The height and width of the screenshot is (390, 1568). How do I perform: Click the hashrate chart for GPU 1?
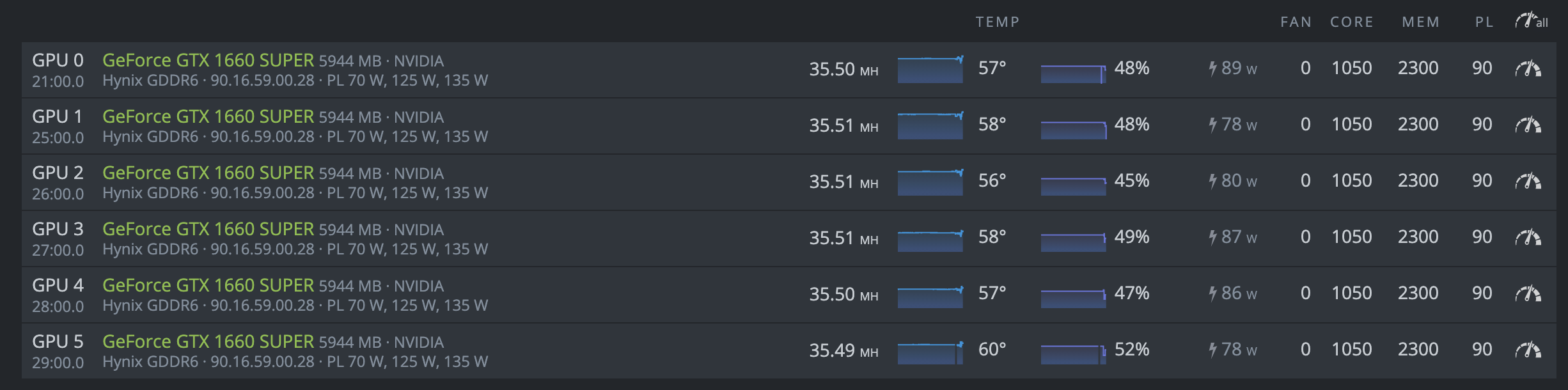click(x=930, y=125)
